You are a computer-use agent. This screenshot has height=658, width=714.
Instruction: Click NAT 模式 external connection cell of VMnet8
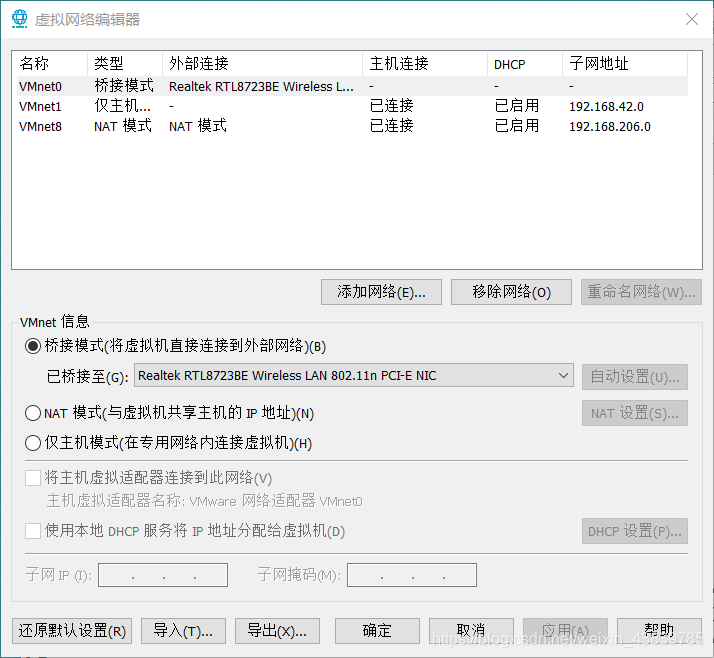tap(198, 126)
